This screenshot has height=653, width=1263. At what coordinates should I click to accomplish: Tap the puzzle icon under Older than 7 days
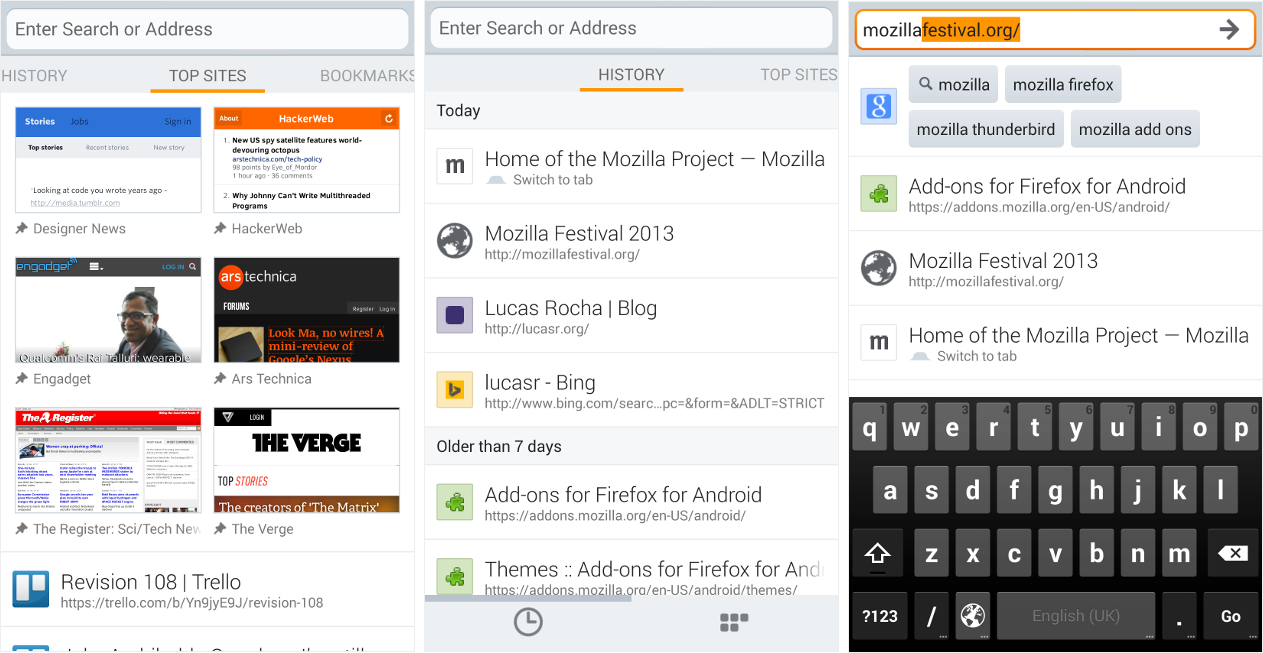click(455, 502)
